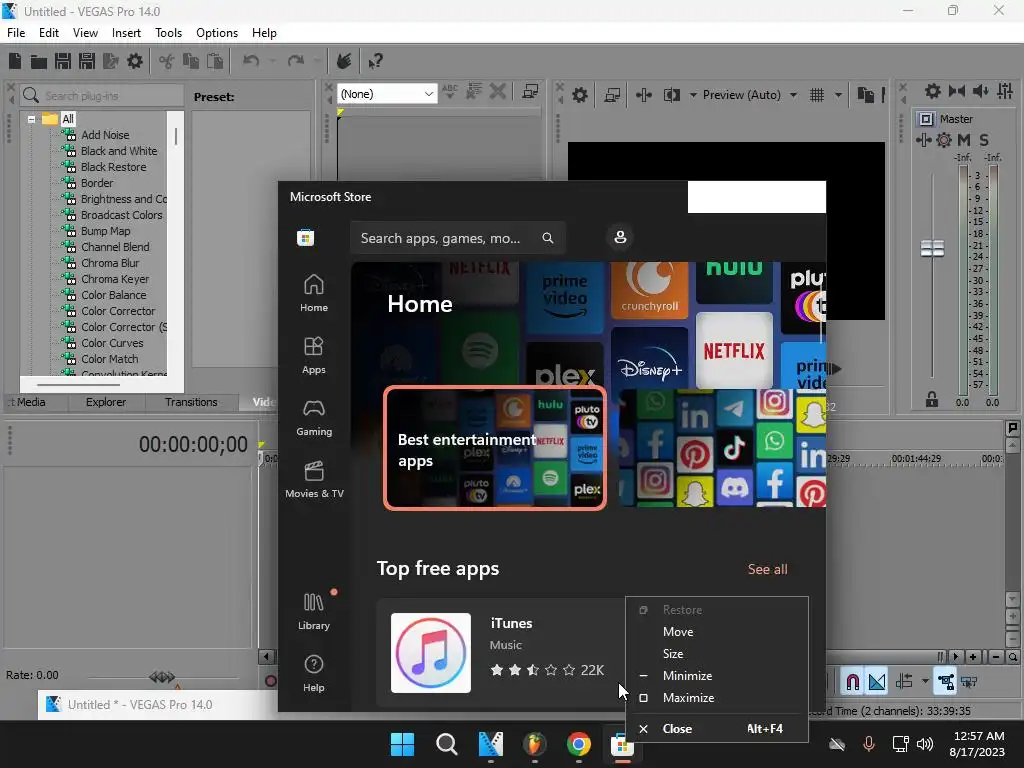Open the Overlays dropdown arrow
This screenshot has width=1024, height=768.
pyautogui.click(x=838, y=95)
